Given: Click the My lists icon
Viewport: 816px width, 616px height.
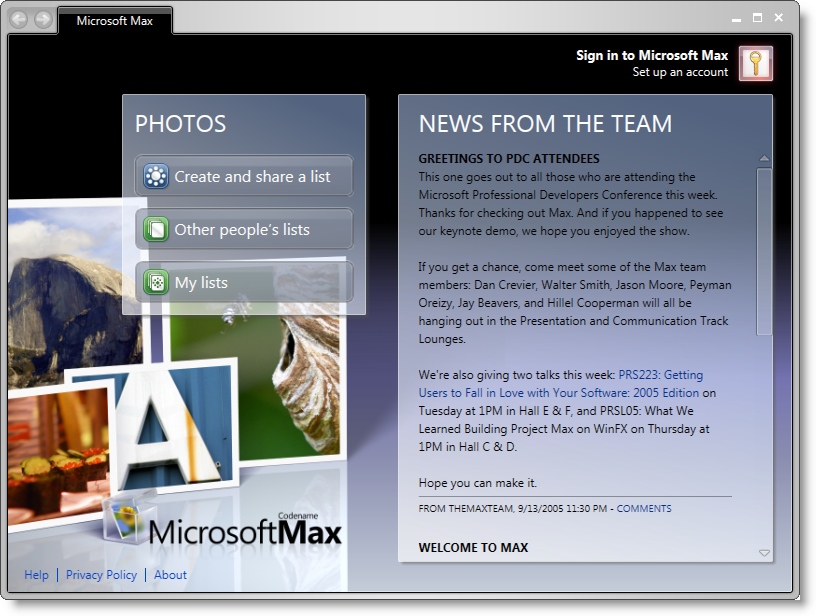Looking at the screenshot, I should (x=155, y=283).
